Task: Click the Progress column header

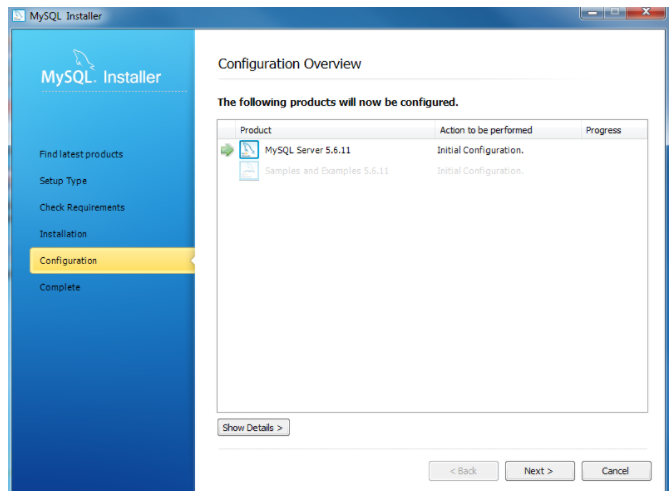Action: (614, 130)
